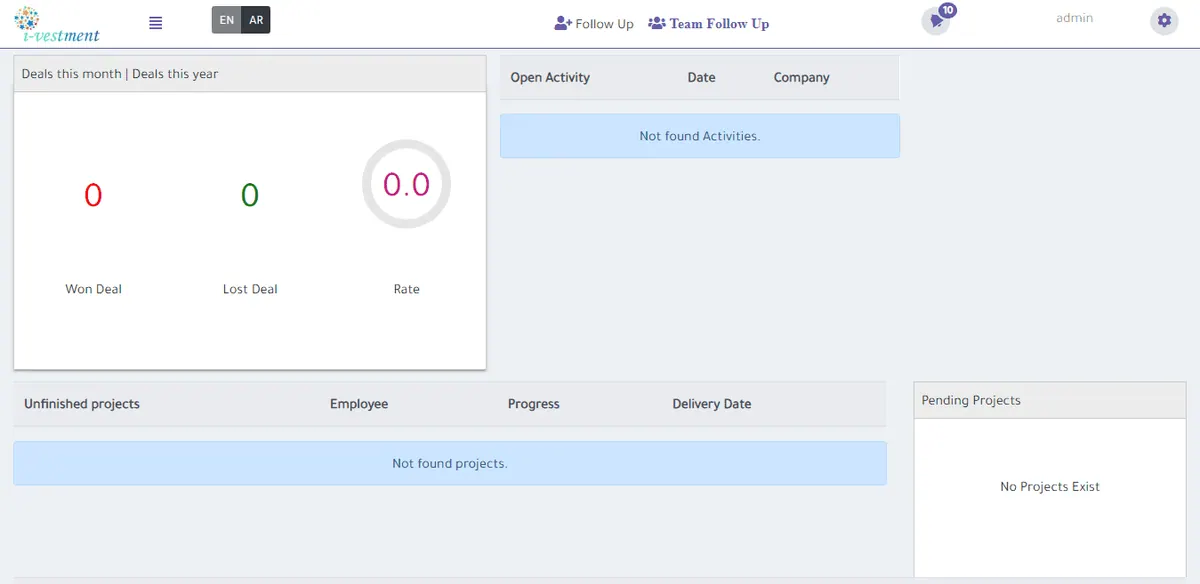The image size is (1200, 584).
Task: Click the Rate circular progress 0.0
Action: [406, 184]
